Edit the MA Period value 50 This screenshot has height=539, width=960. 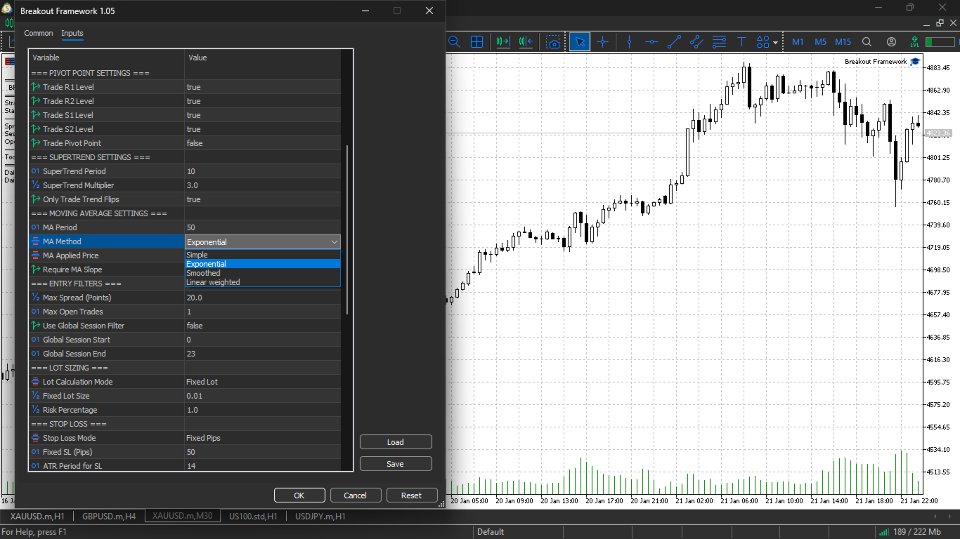tap(262, 228)
